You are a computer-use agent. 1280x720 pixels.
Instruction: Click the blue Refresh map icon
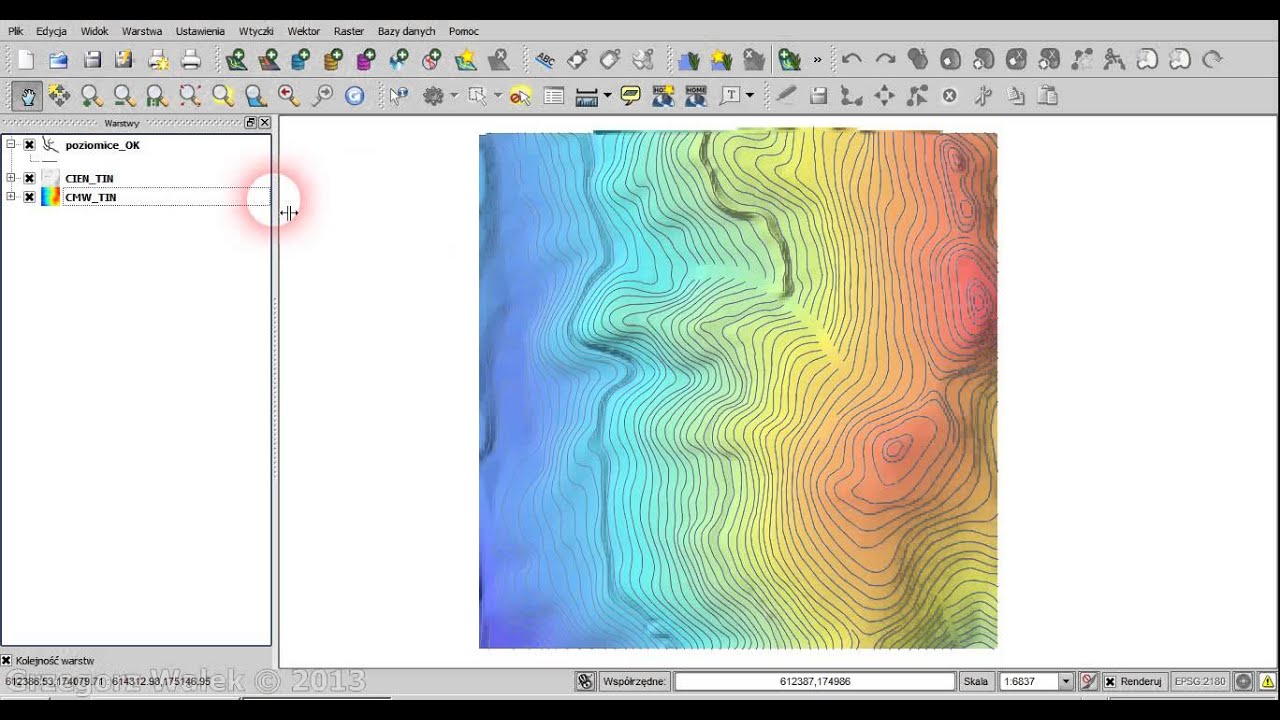click(x=354, y=96)
